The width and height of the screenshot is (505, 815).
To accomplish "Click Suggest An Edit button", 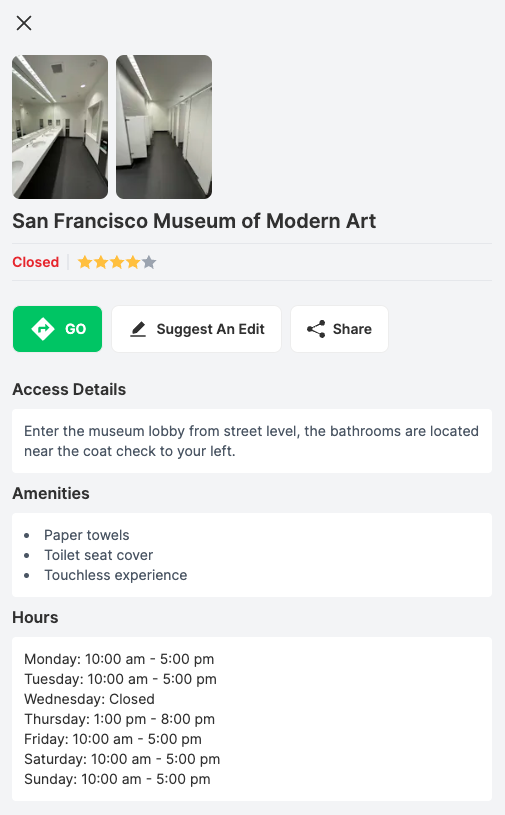I will (196, 329).
